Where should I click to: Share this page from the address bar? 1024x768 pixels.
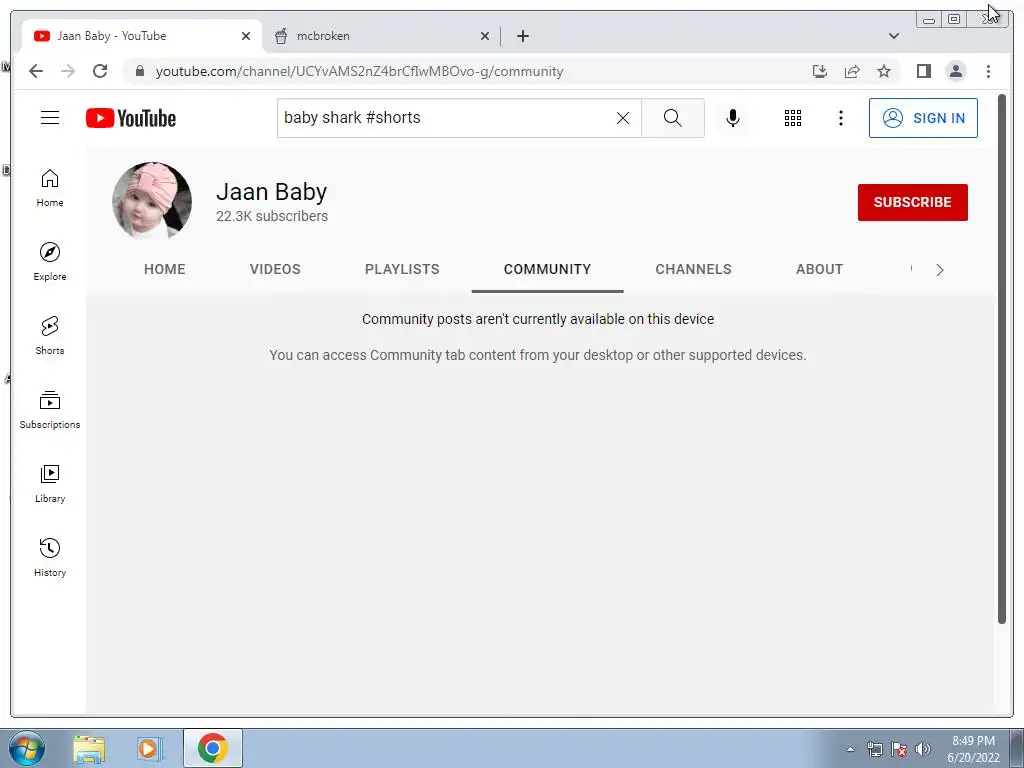[852, 71]
